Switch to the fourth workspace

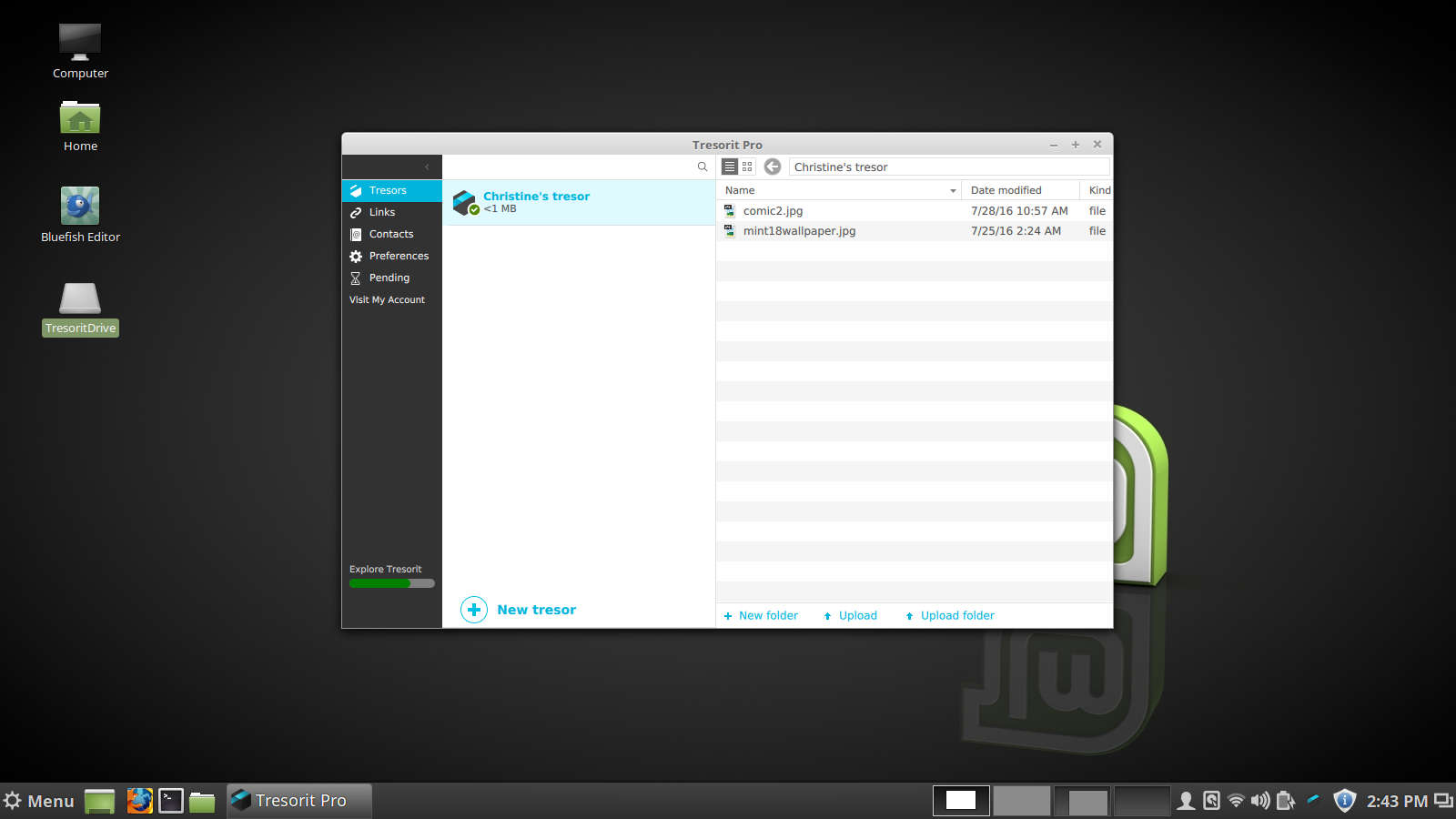pos(1141,801)
